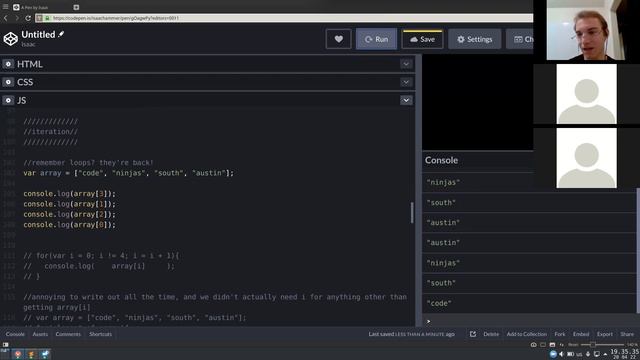Click the HTML panel header
Viewport: 640px width, 360px height.
(x=207, y=64)
